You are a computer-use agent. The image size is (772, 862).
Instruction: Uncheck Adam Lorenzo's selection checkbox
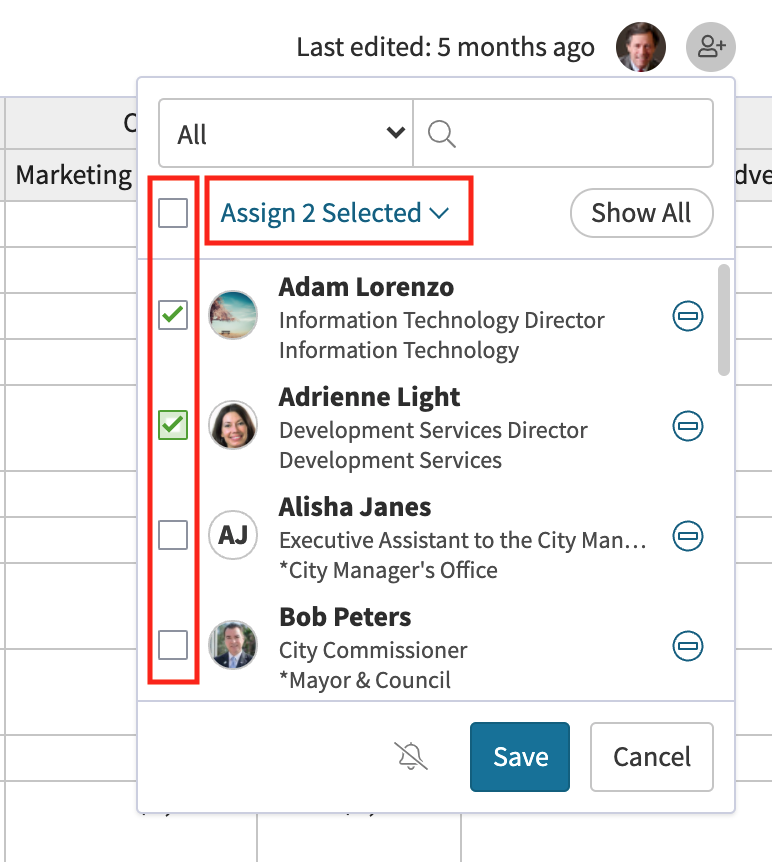point(172,315)
